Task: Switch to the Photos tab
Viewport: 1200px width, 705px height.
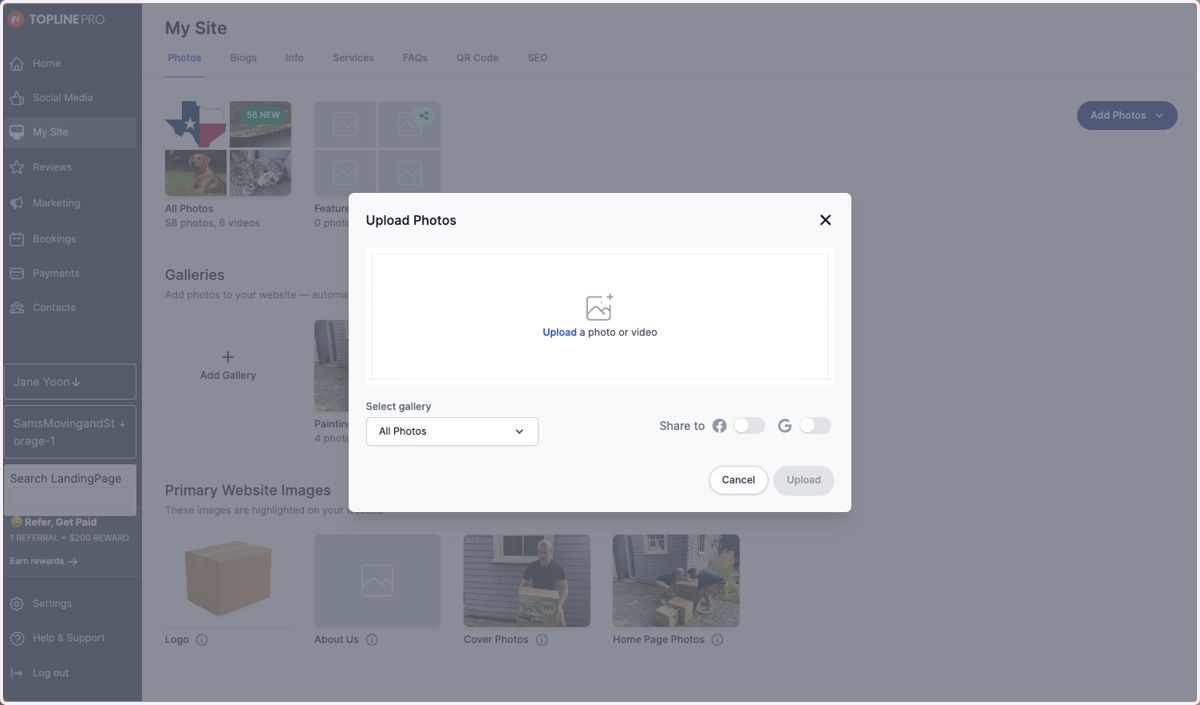Action: pyautogui.click(x=184, y=58)
